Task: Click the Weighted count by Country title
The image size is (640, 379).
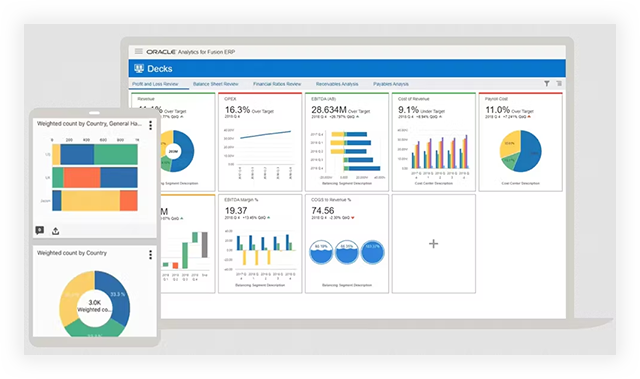Action: pos(72,253)
